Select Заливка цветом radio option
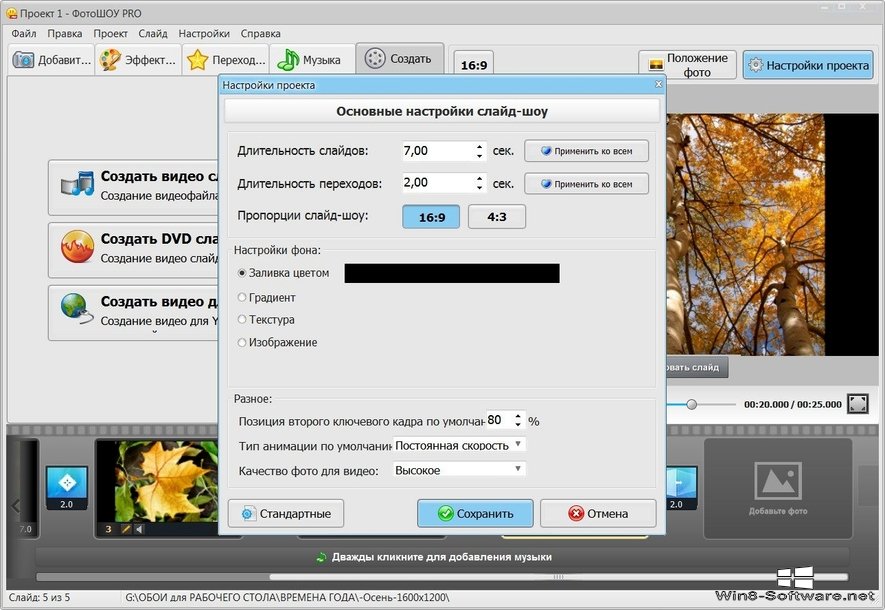Viewport: 885px width, 610px height. 283,273
